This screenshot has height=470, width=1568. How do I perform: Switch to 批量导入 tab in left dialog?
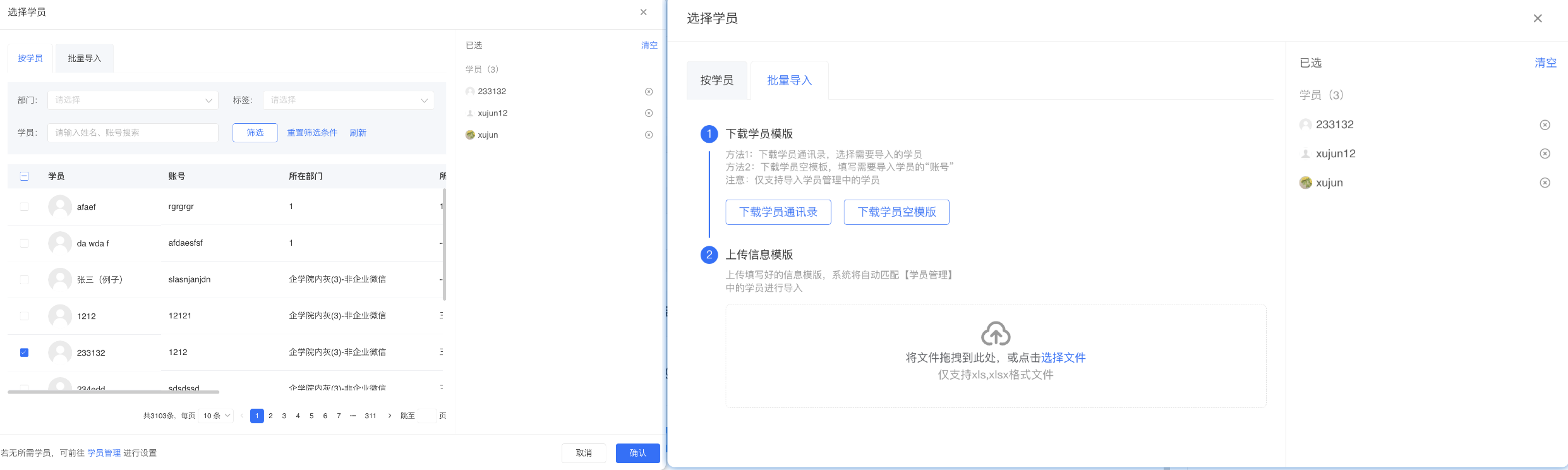pyautogui.click(x=85, y=58)
